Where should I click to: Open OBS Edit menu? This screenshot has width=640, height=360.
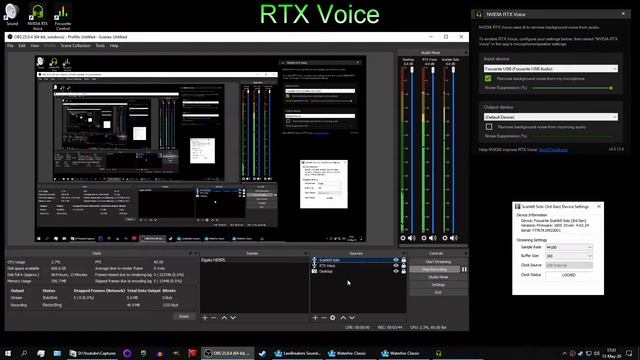tap(22, 46)
